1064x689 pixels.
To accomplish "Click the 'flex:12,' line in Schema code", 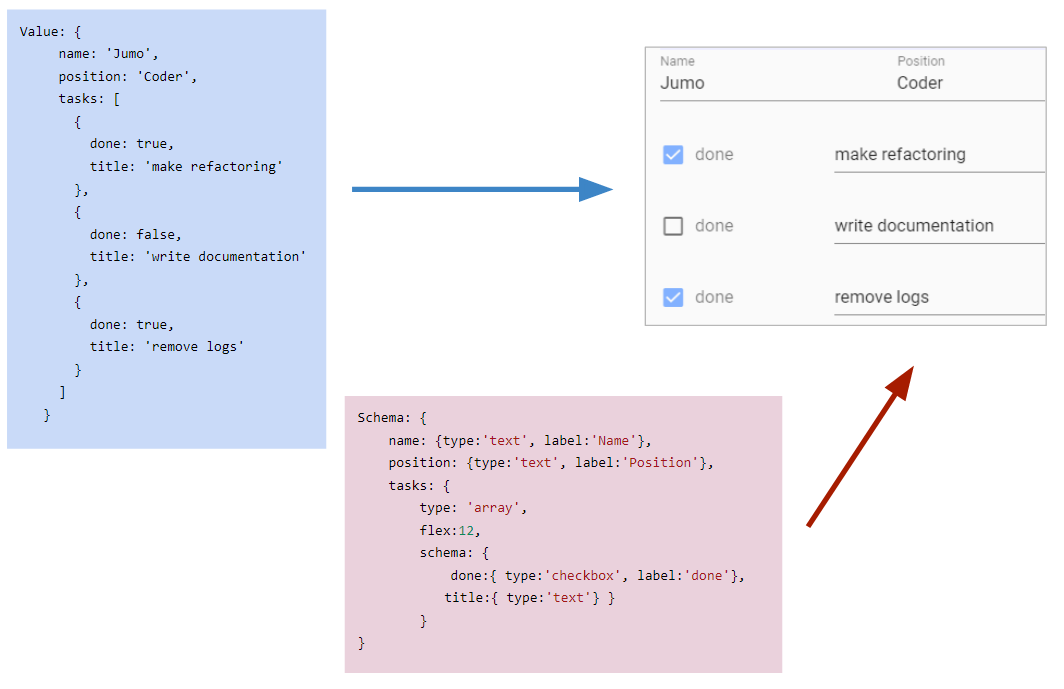I will [450, 530].
